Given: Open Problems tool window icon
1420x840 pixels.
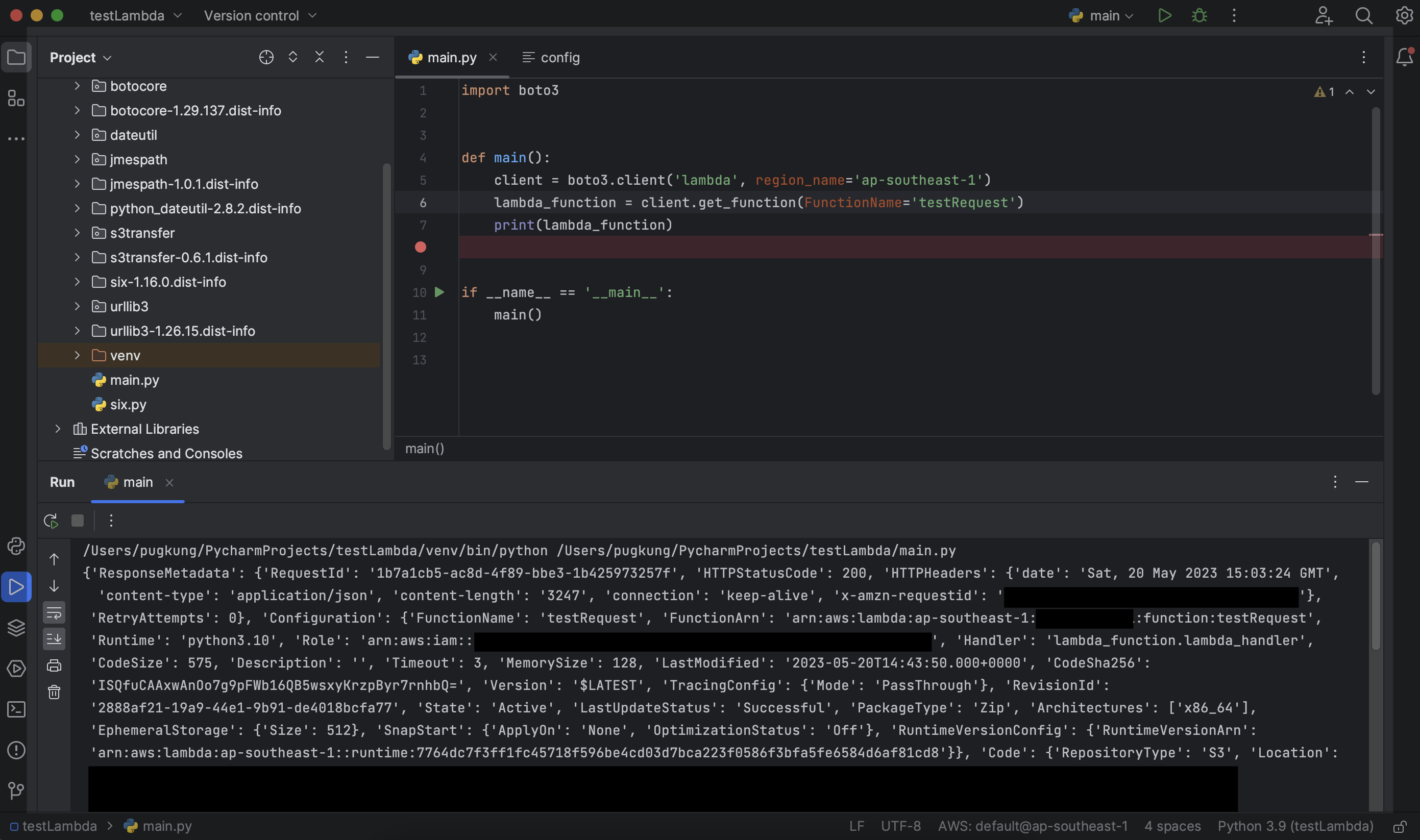Looking at the screenshot, I should 16,750.
